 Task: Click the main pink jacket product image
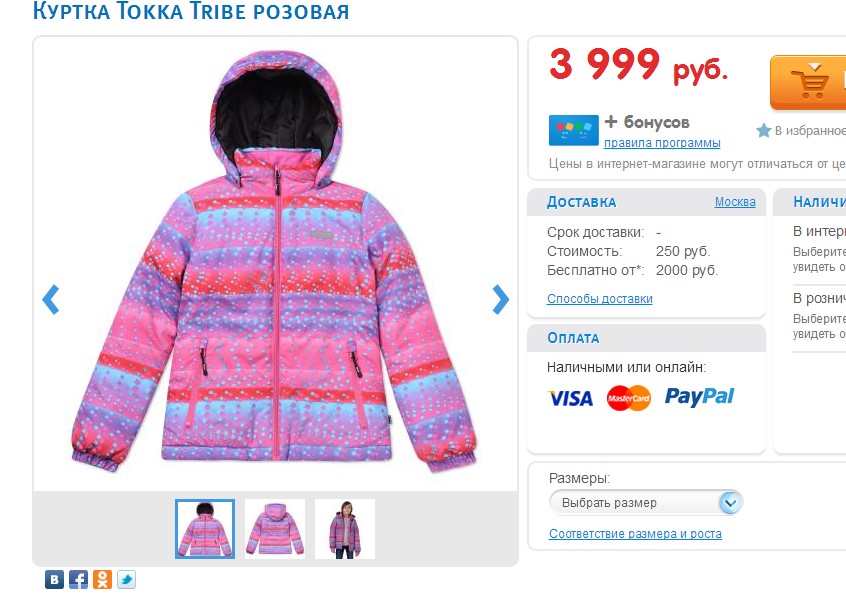coord(275,263)
